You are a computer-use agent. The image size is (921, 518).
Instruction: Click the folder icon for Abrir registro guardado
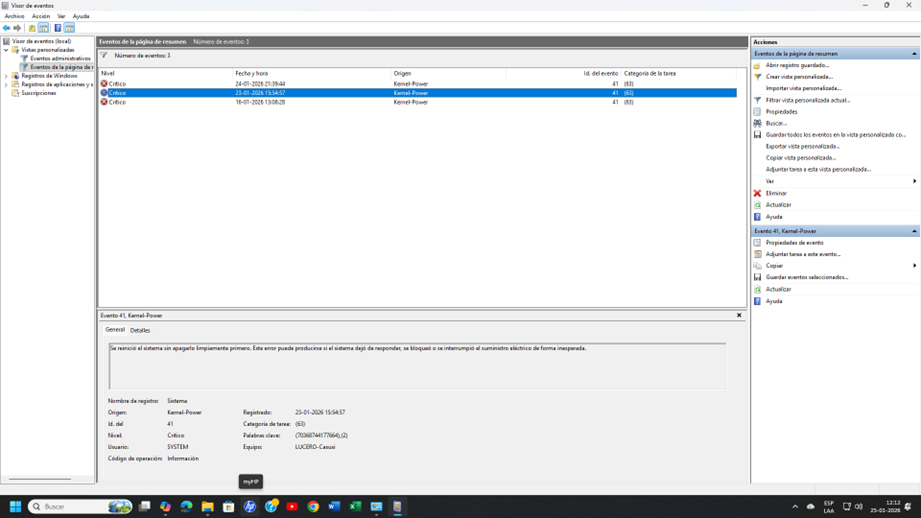[x=758, y=65]
